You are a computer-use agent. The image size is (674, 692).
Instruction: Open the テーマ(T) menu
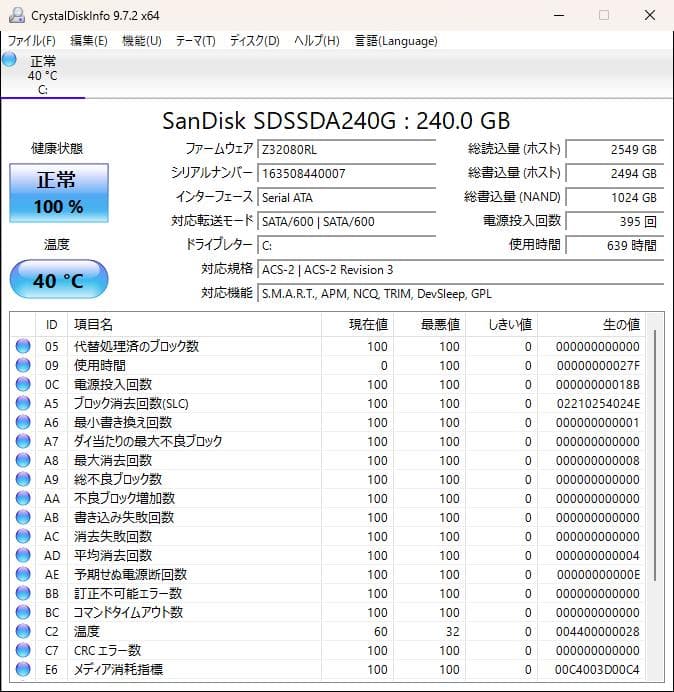pyautogui.click(x=196, y=41)
